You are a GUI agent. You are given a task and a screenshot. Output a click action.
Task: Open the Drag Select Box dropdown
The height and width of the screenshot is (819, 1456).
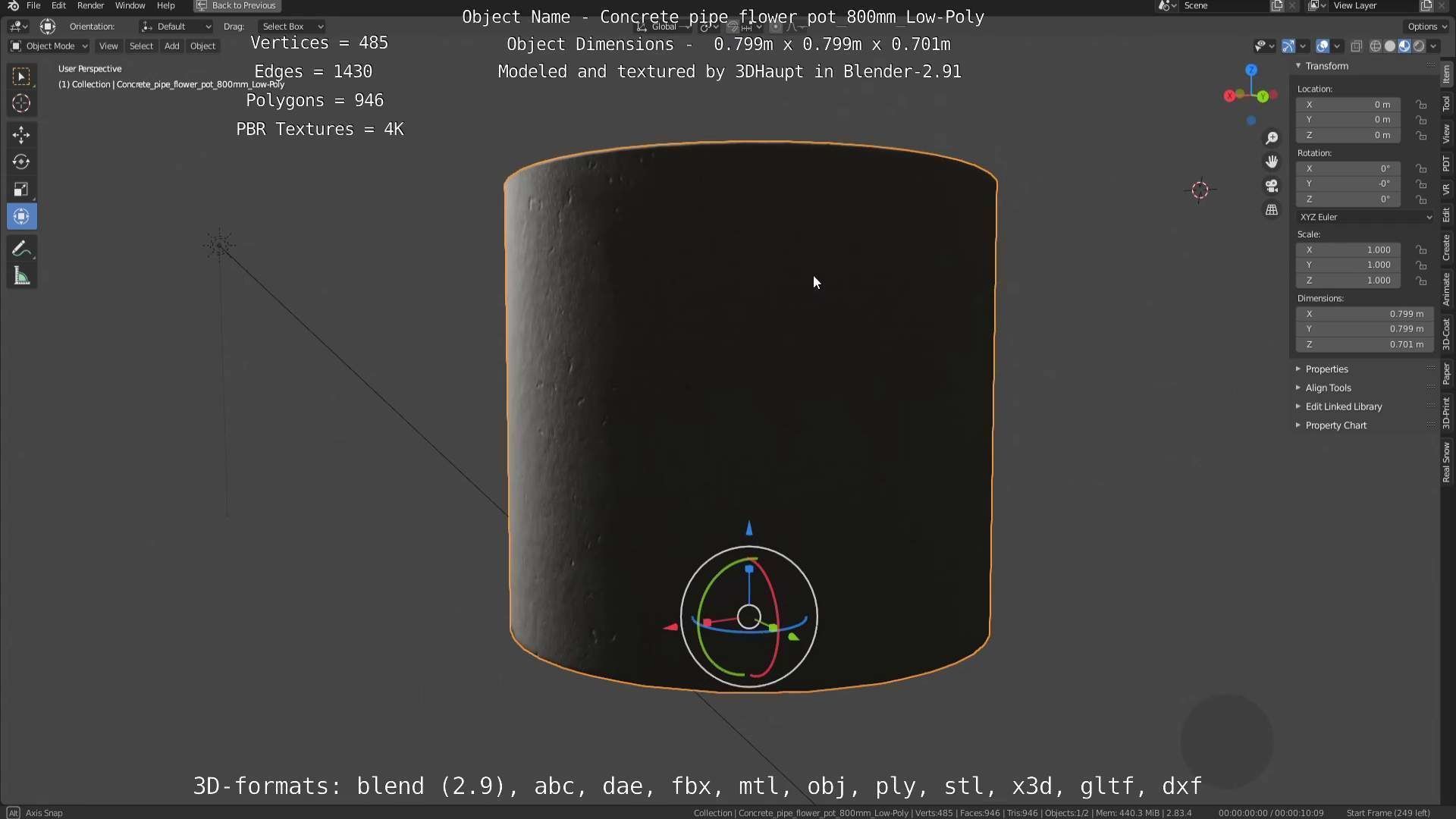click(x=291, y=27)
